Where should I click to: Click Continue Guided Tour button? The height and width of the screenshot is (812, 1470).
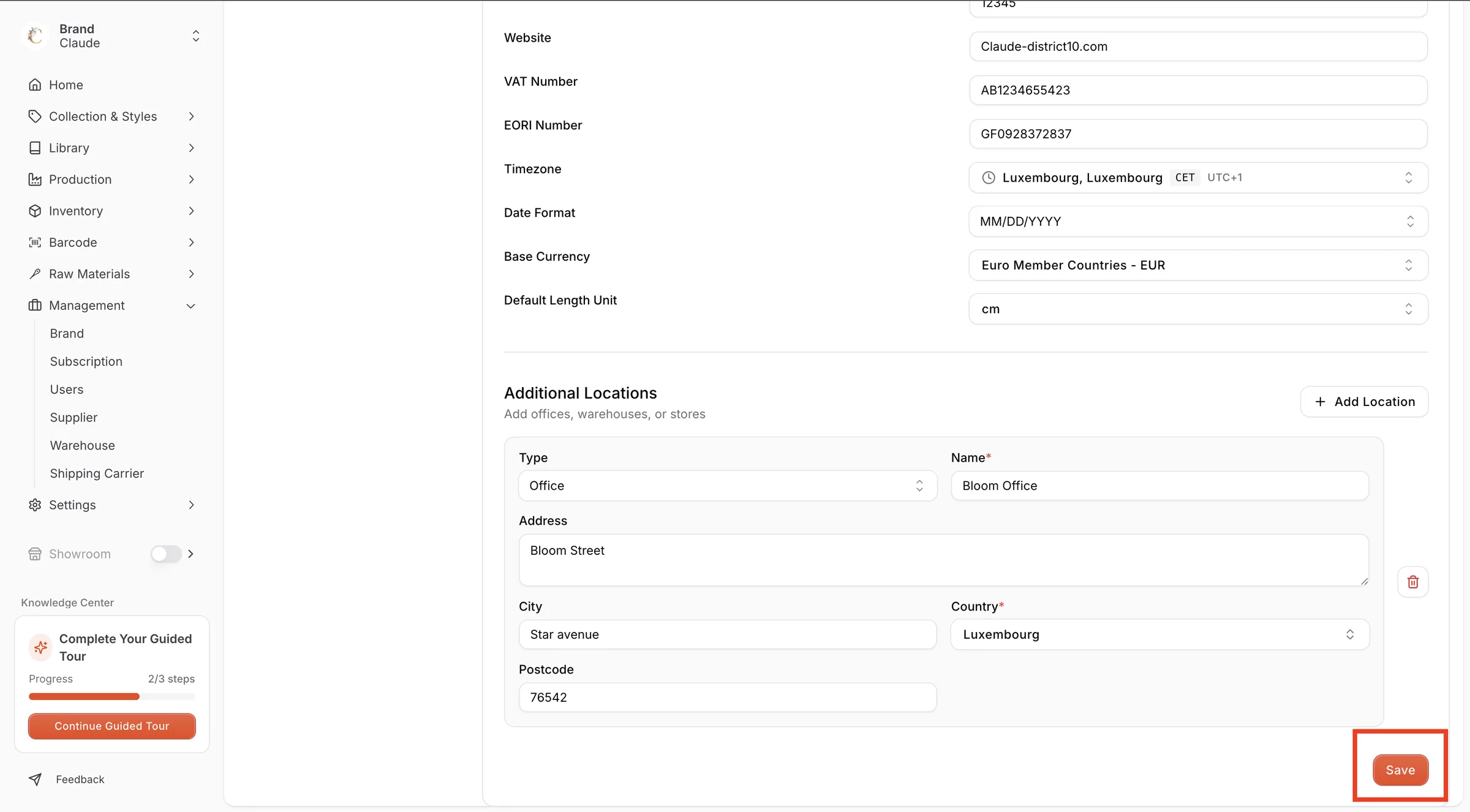(112, 726)
